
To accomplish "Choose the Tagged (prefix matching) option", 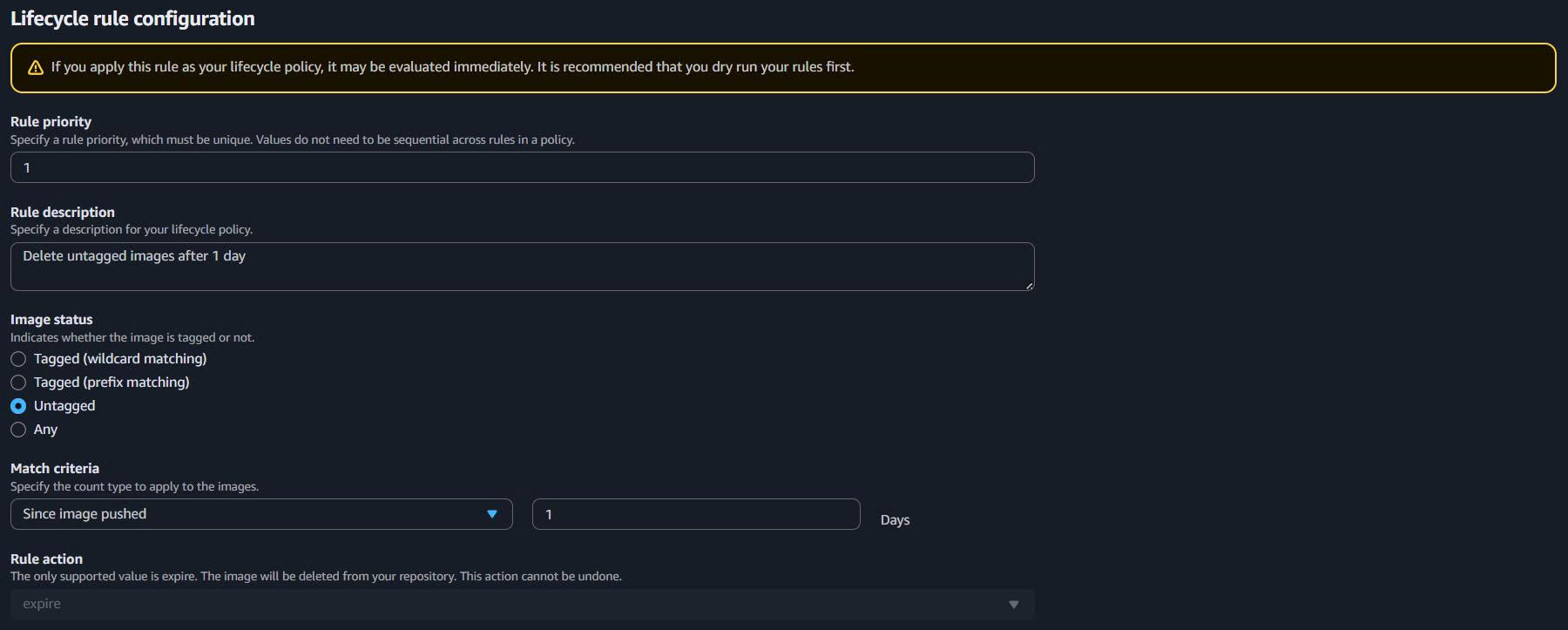I will pos(18,383).
